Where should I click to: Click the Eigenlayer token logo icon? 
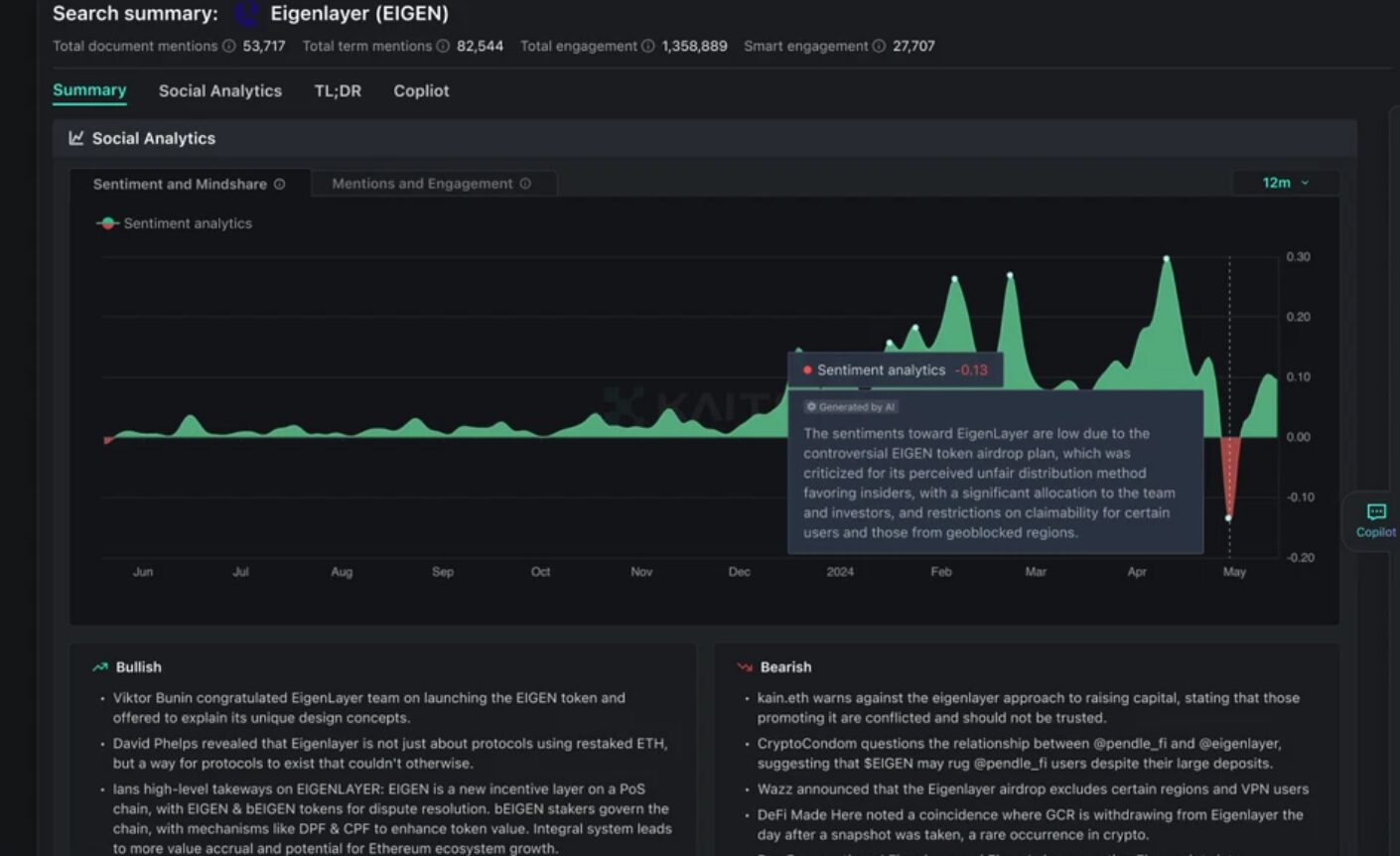pos(246,14)
